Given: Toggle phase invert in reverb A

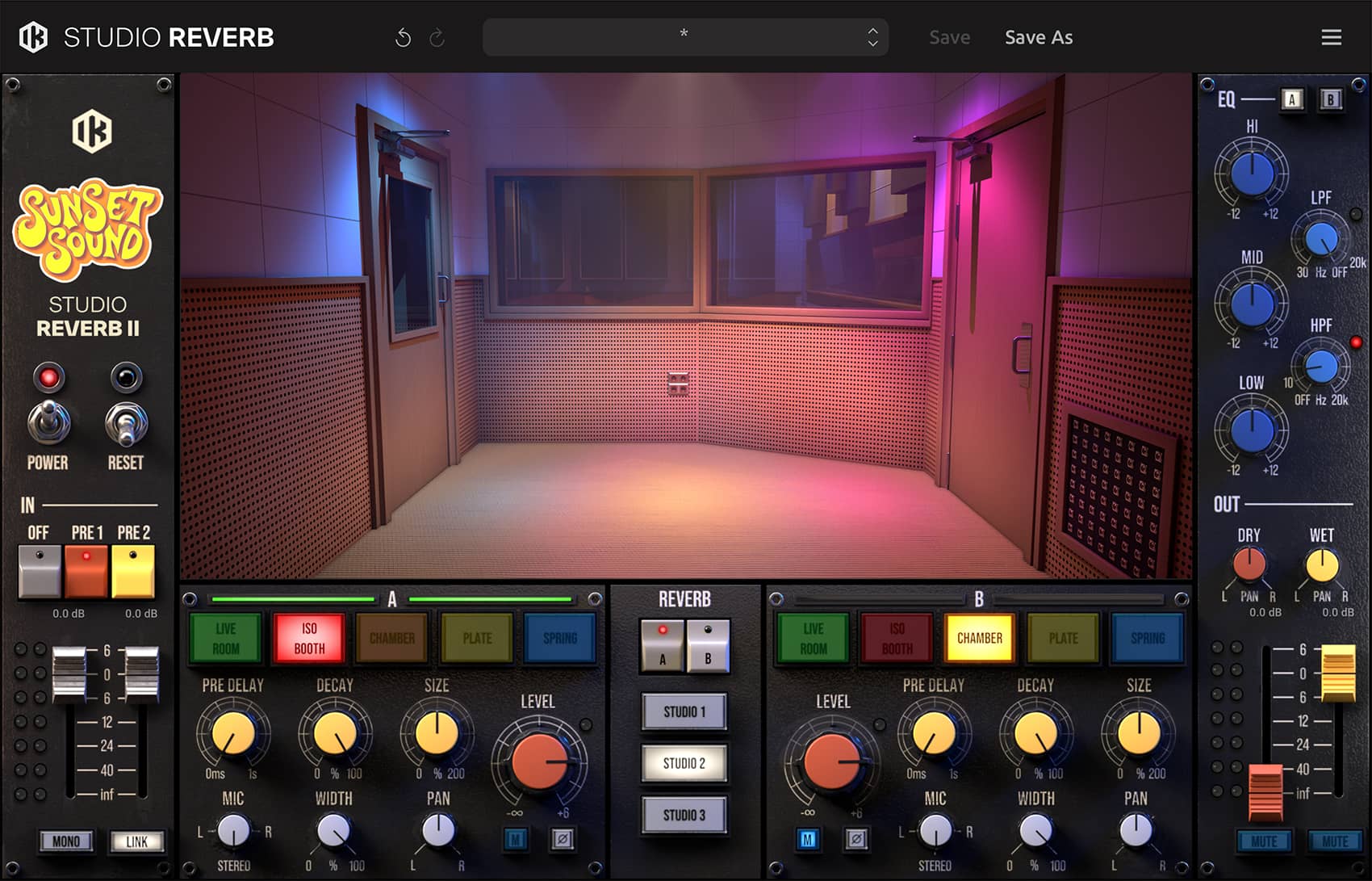Looking at the screenshot, I should click(x=563, y=840).
